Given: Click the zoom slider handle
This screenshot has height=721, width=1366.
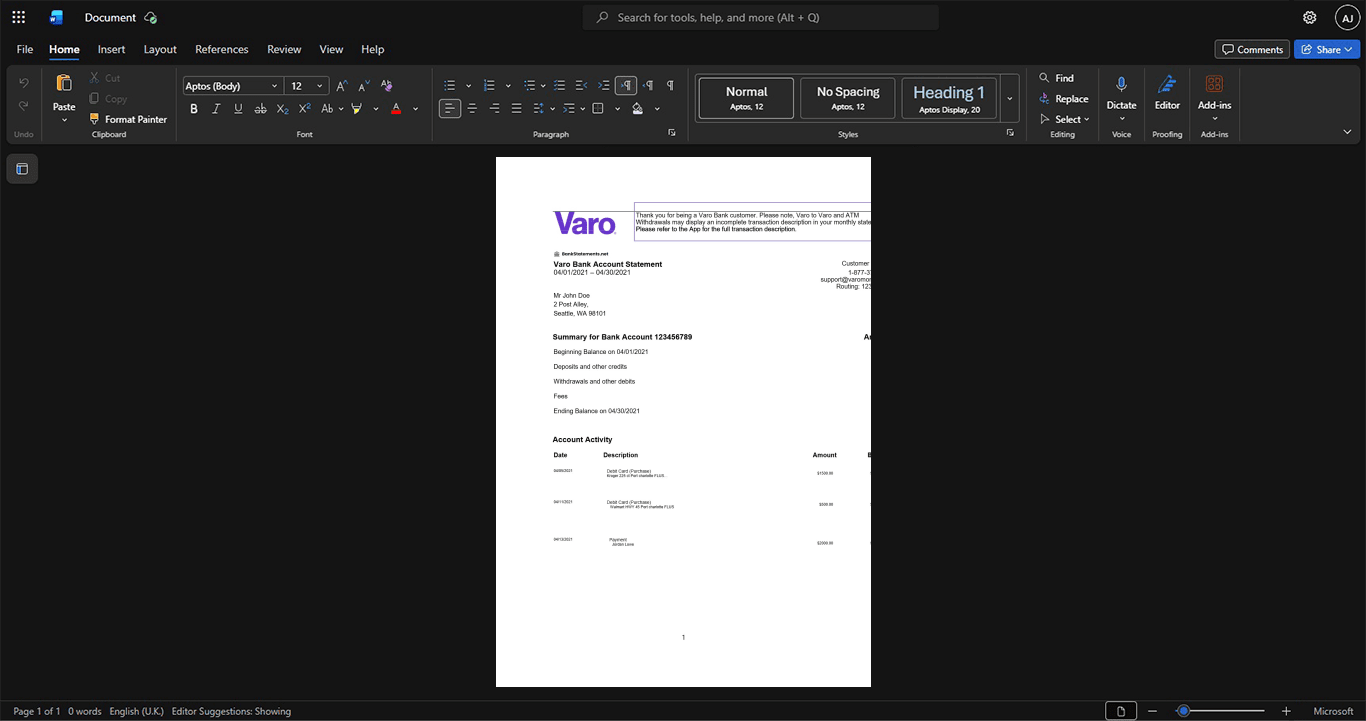Looking at the screenshot, I should tap(1183, 711).
